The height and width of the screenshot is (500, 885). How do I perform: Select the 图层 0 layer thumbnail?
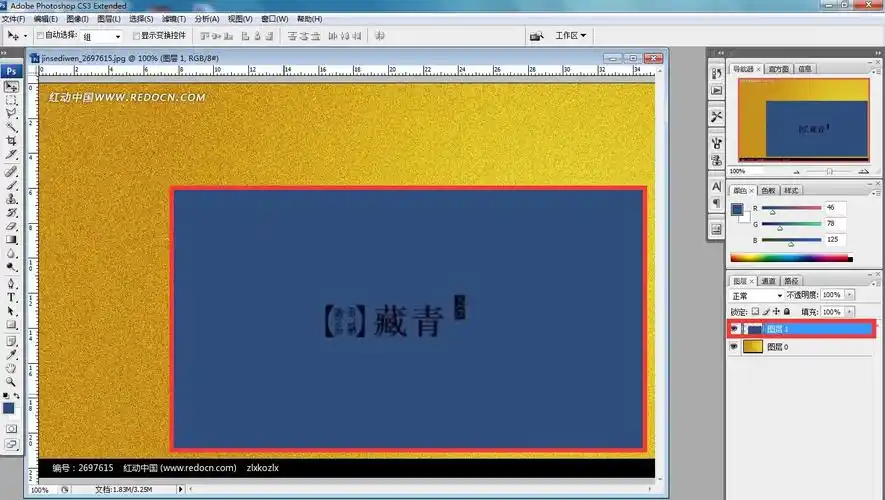pyautogui.click(x=753, y=347)
